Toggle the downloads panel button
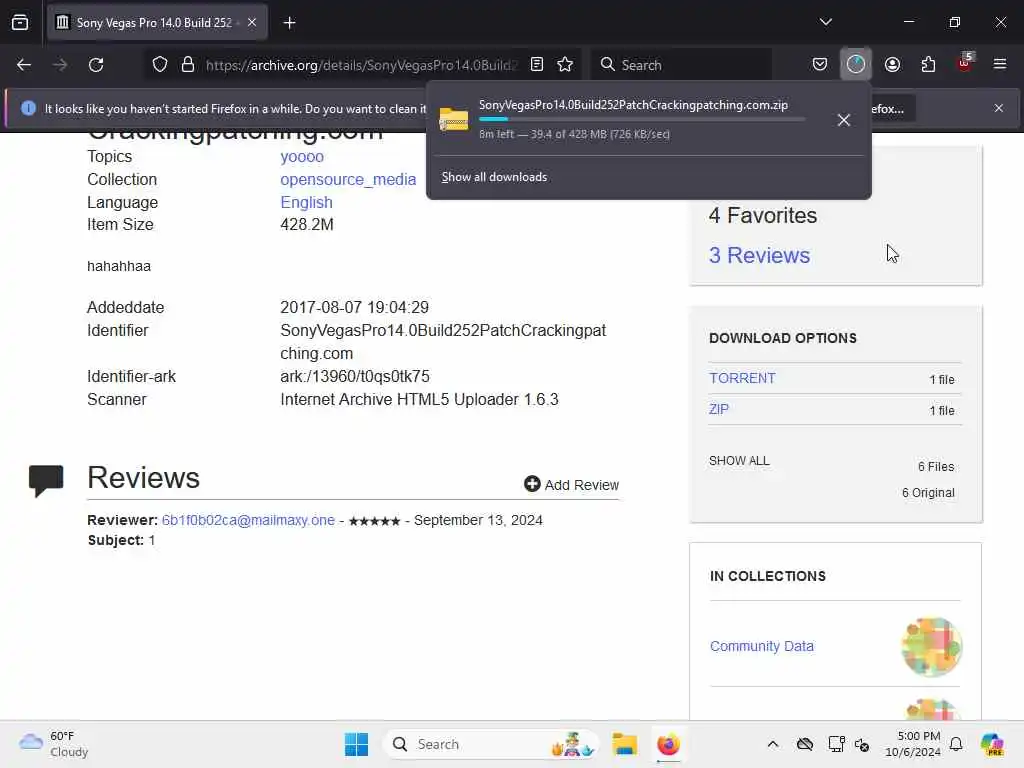The width and height of the screenshot is (1024, 768). pyautogui.click(x=856, y=64)
